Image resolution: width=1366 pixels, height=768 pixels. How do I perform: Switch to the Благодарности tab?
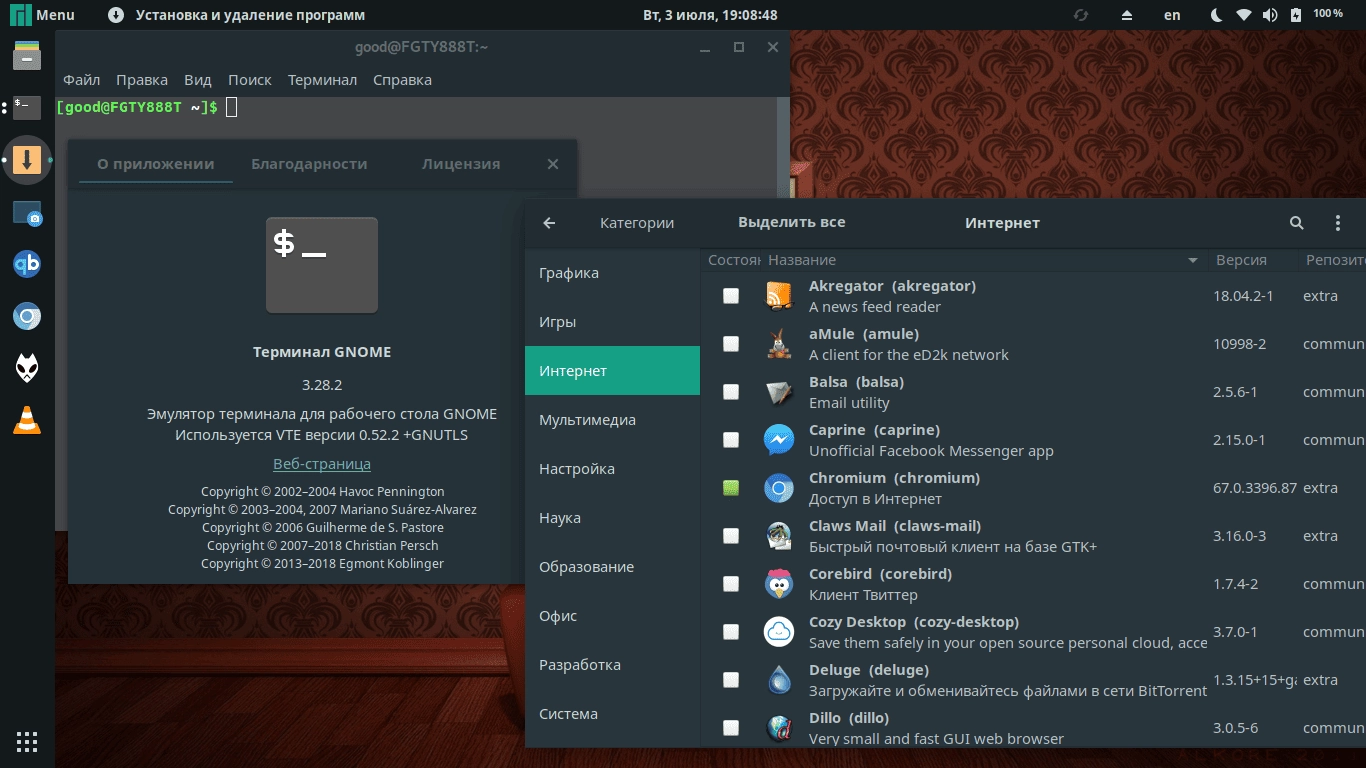[x=309, y=164]
